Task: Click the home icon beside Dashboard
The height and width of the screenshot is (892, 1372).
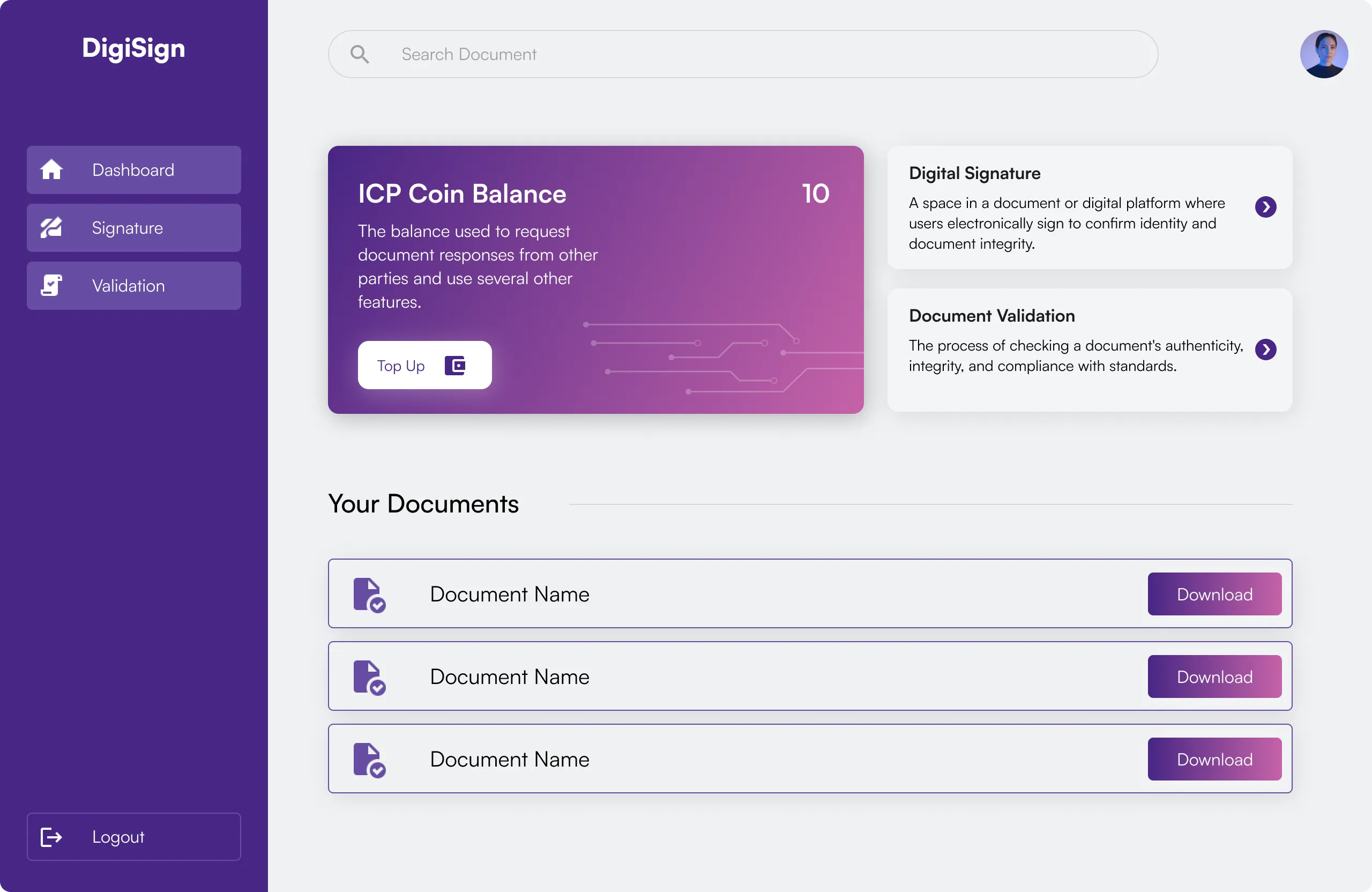Action: pos(51,169)
